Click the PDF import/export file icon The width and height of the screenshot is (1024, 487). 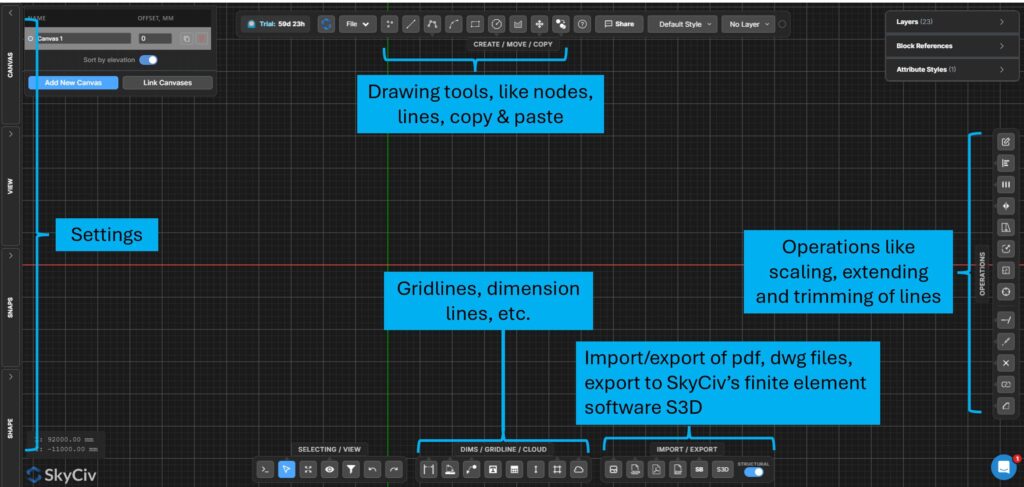[656, 469]
